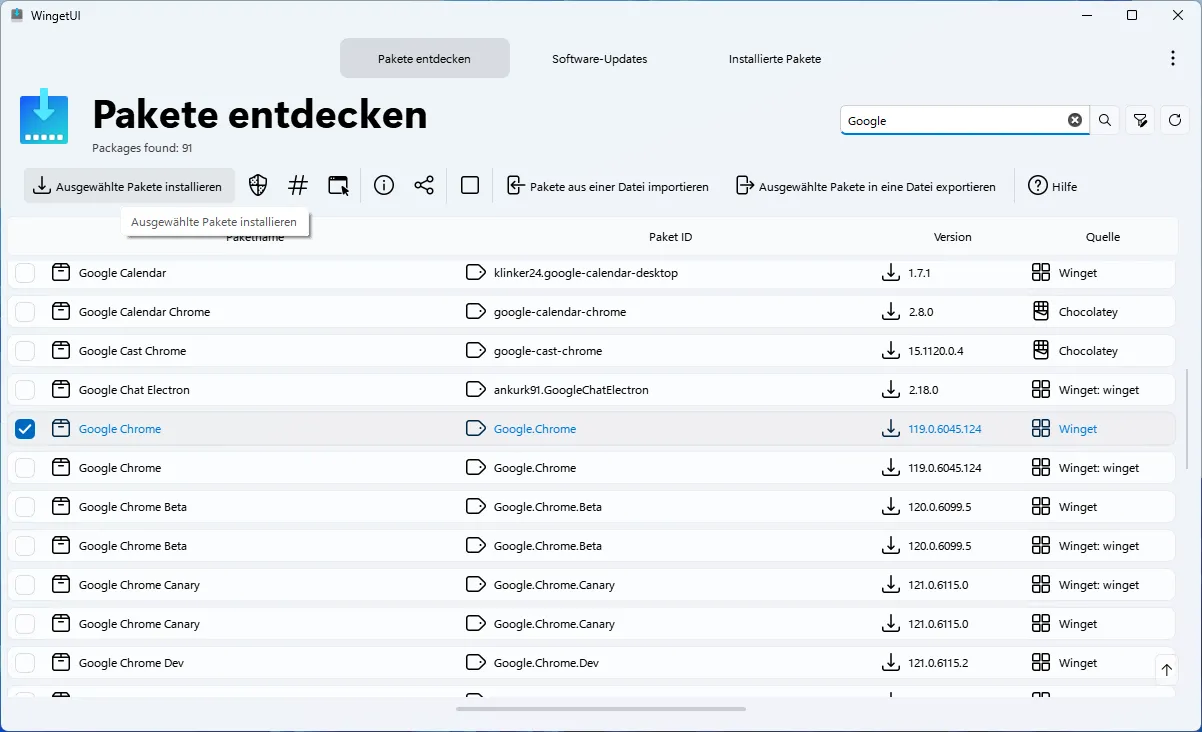This screenshot has width=1202, height=732.
Task: Click the download icon beside 121.0.6115.2
Action: click(x=890, y=662)
